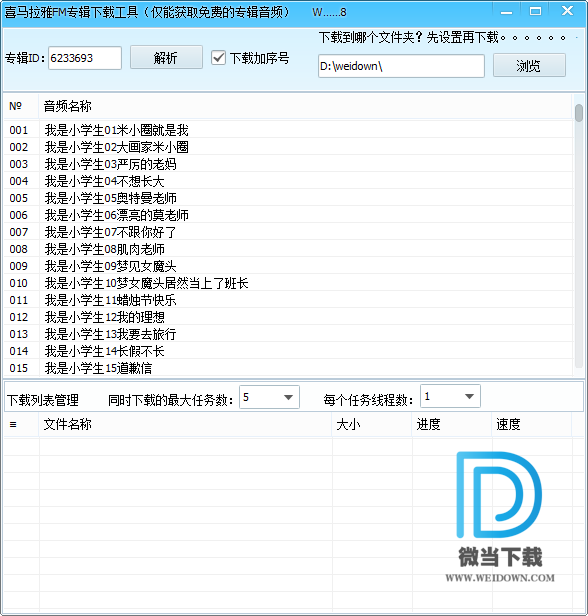Click the № column header
This screenshot has width=588, height=616.
(x=21, y=106)
